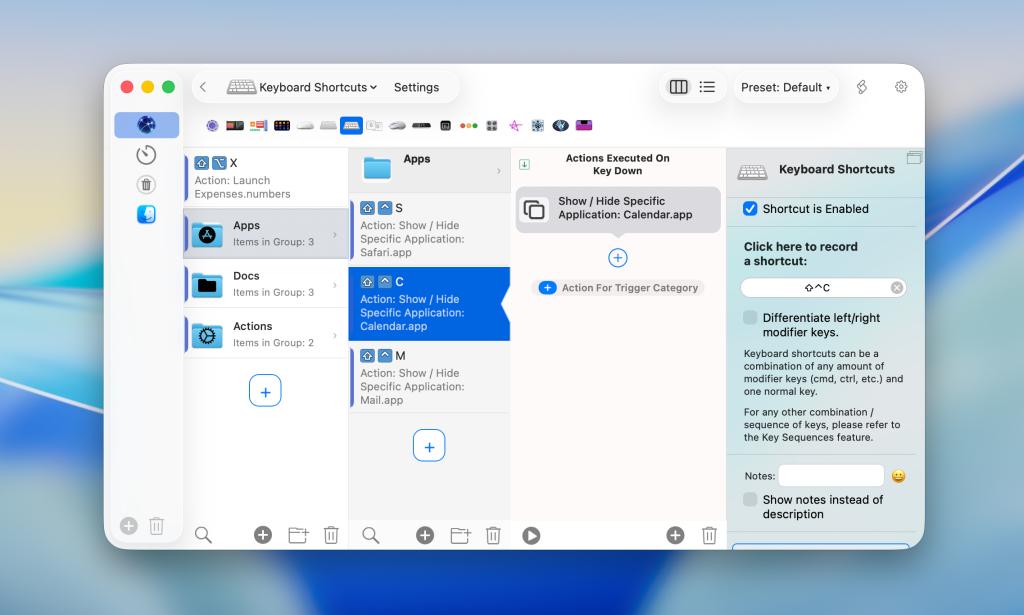Click the trash icon below the shortcuts column

point(493,536)
